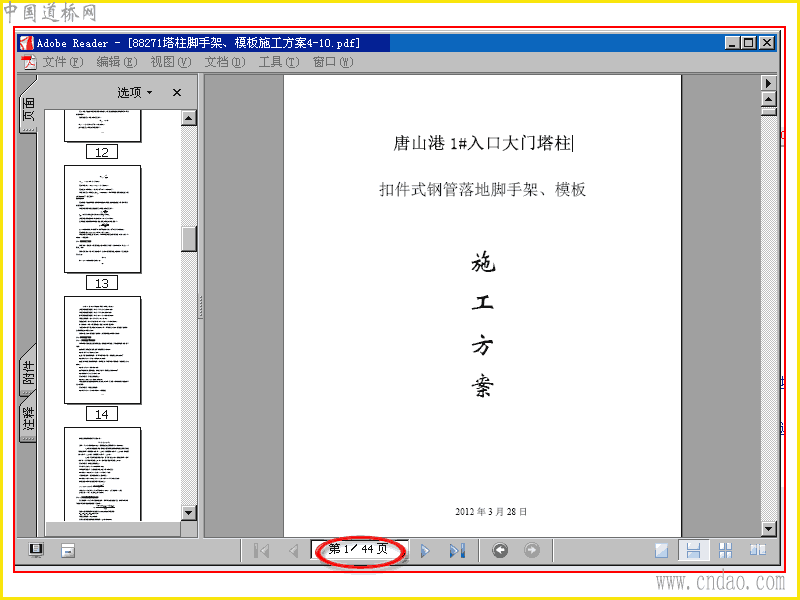The width and height of the screenshot is (800, 600).
Task: Go to previous page arrow
Action: pos(293,551)
